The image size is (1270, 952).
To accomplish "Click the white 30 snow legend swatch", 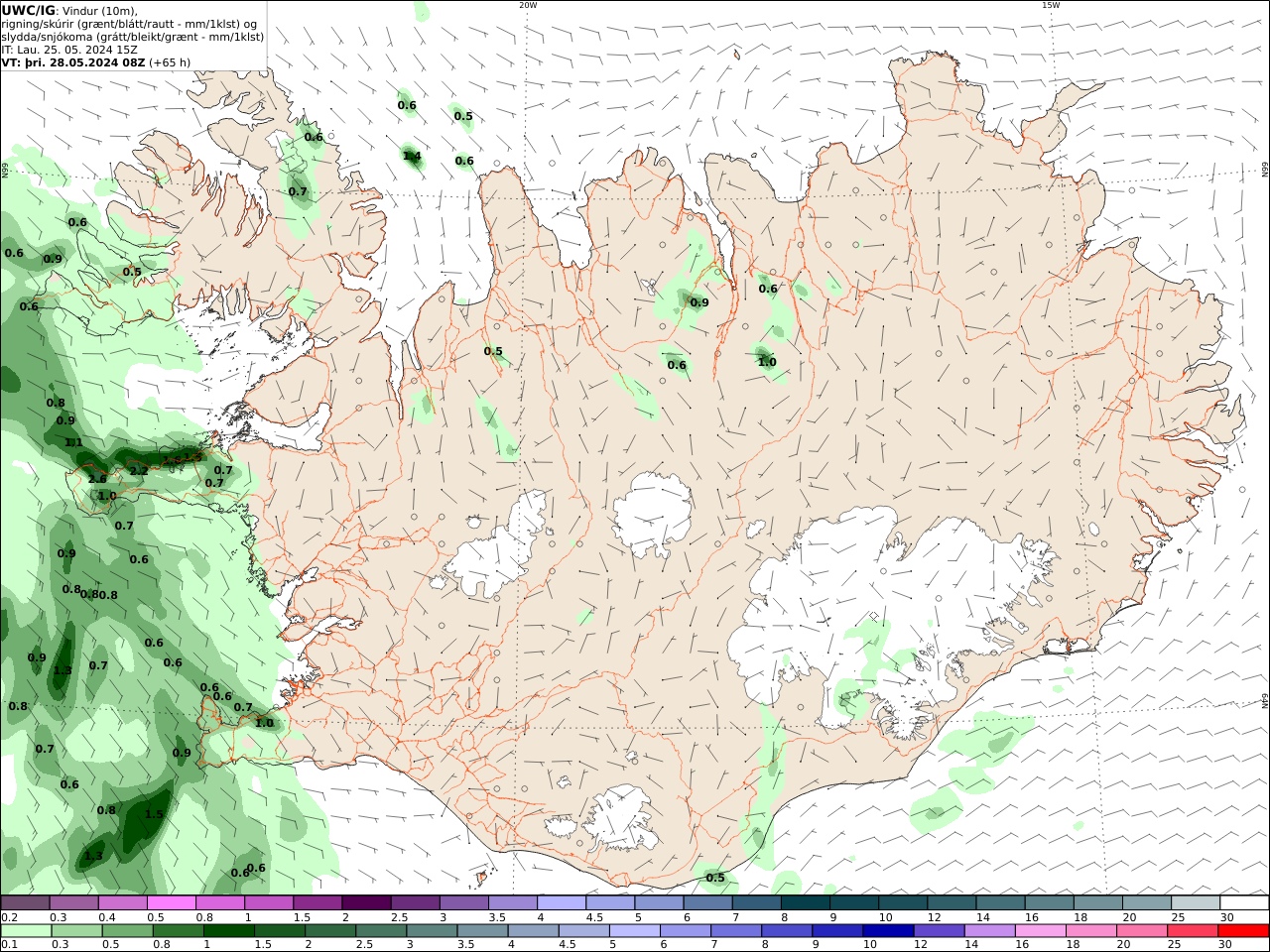I will click(x=1245, y=902).
